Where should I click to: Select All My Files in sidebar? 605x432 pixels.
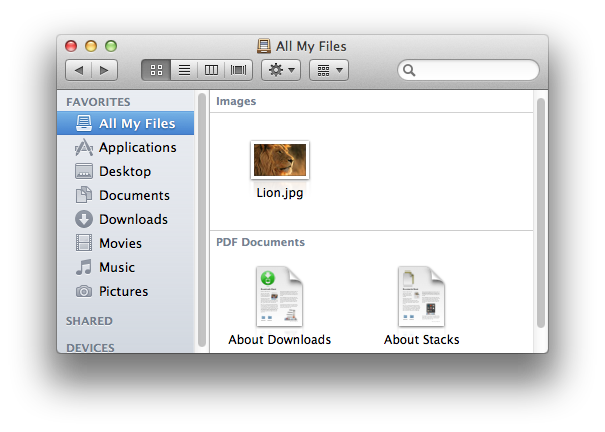(125, 123)
